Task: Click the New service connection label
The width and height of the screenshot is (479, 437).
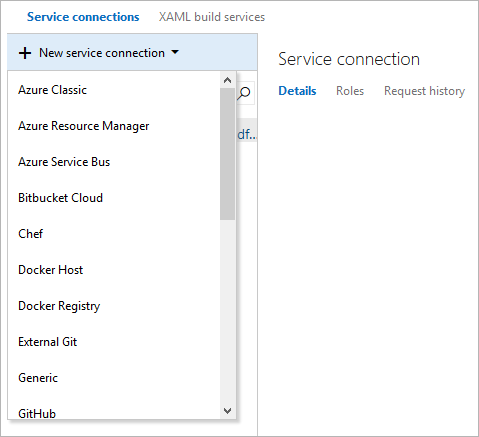Action: tap(102, 53)
